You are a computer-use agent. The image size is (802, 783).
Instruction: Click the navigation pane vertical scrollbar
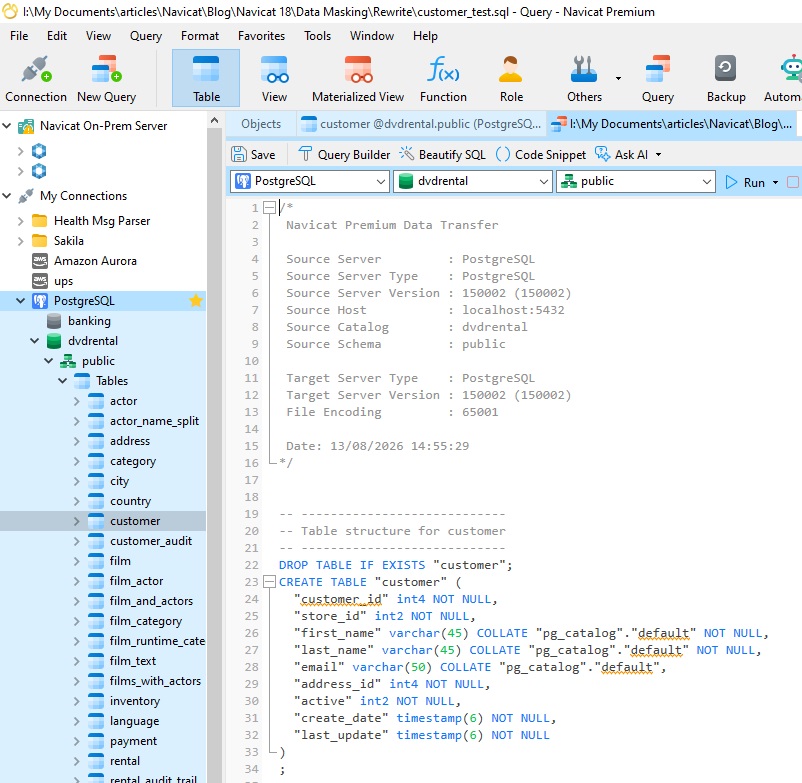point(215,455)
